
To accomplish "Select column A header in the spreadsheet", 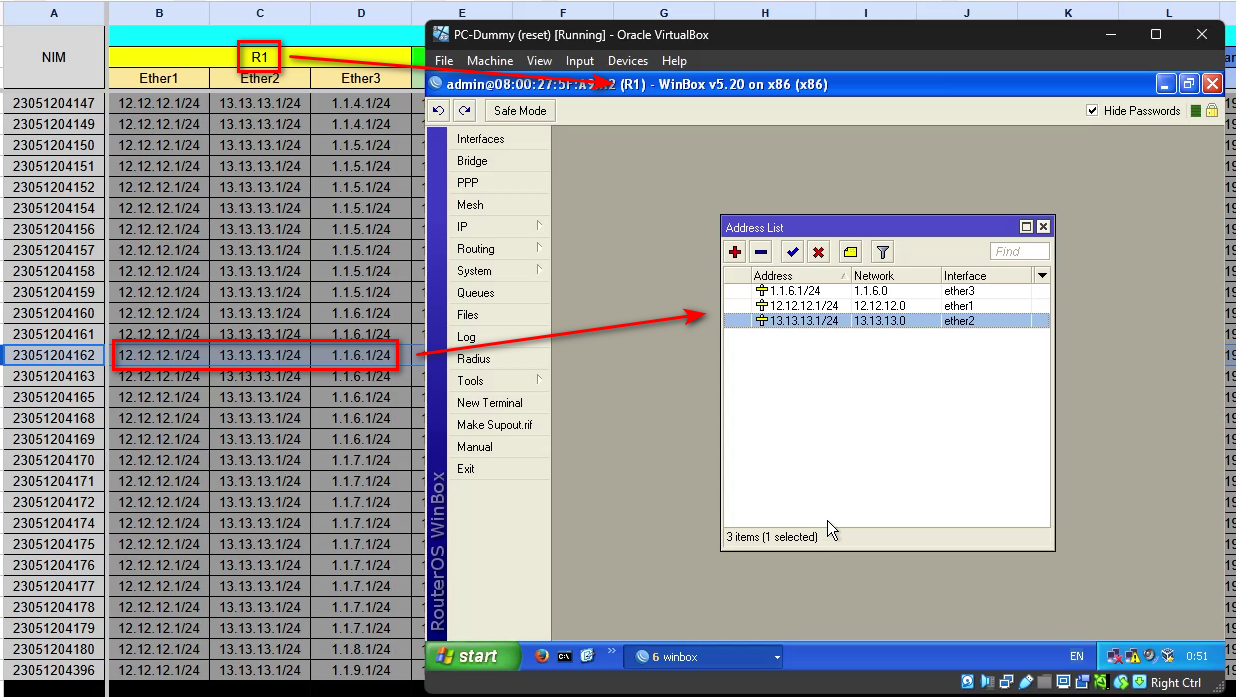I will click(x=54, y=13).
